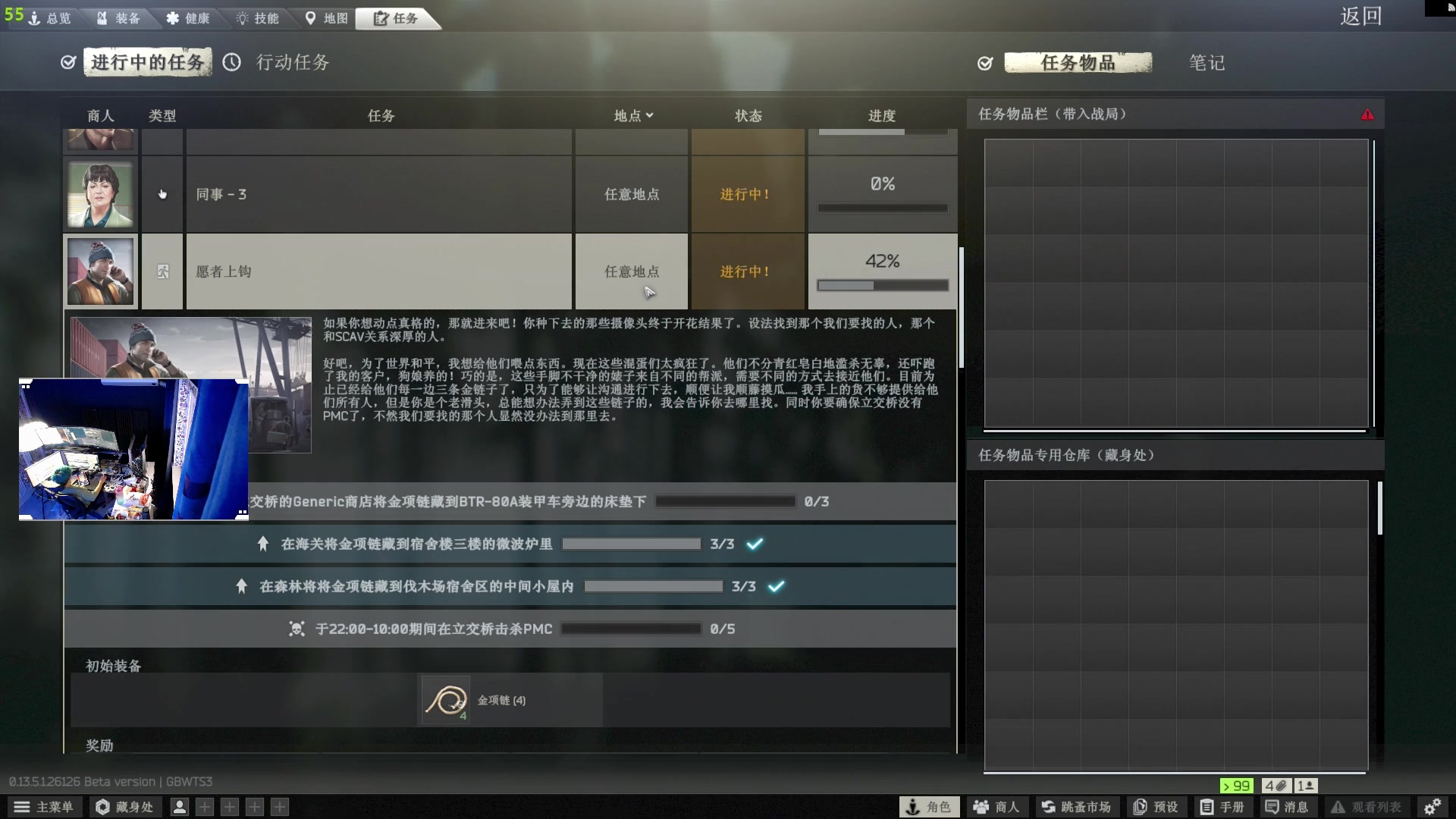This screenshot has width=1456, height=819.
Task: Click the warning icon beside 任务物品栏
Action: [1367, 113]
